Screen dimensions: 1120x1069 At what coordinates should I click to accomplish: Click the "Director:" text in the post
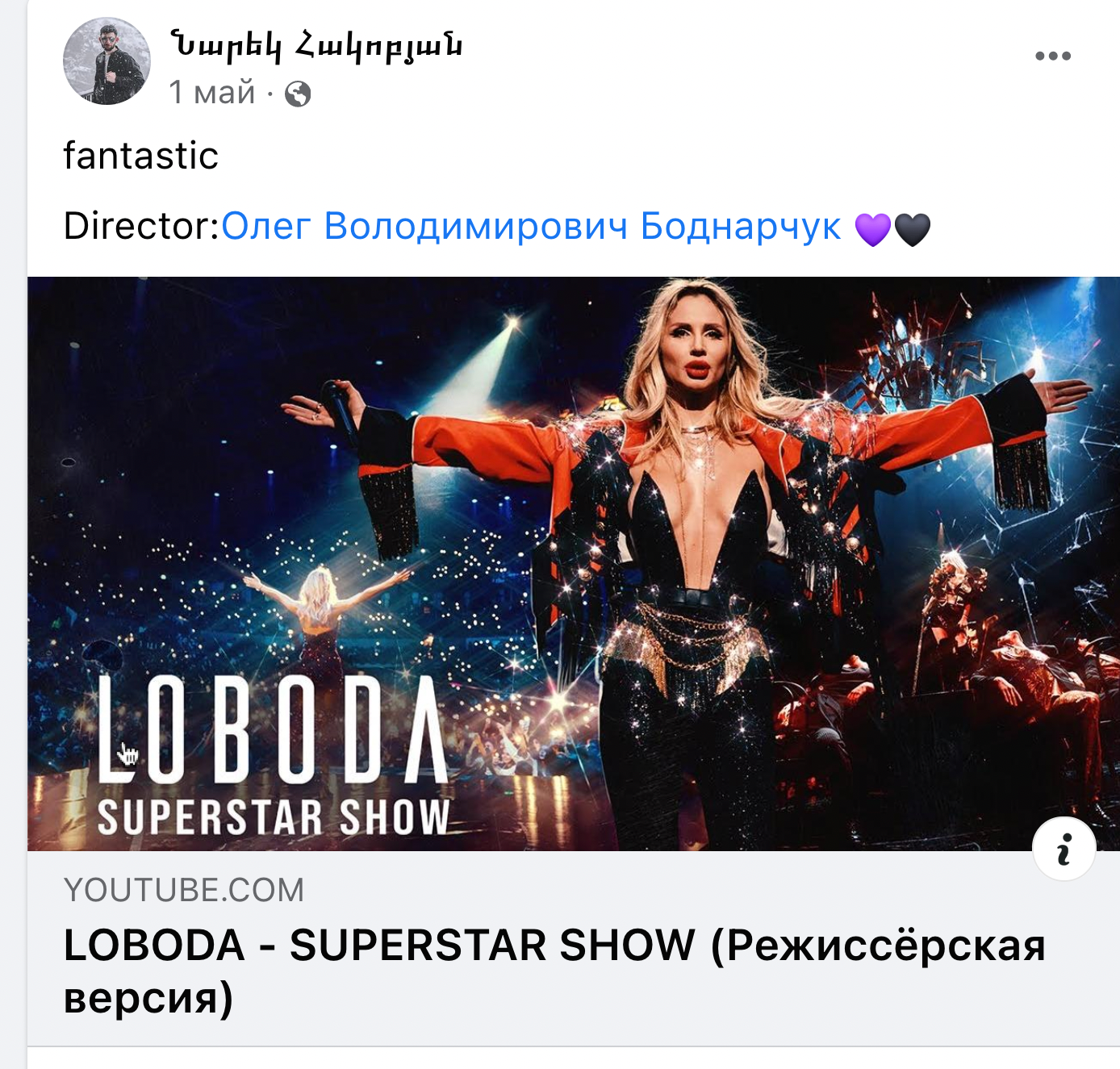[142, 227]
